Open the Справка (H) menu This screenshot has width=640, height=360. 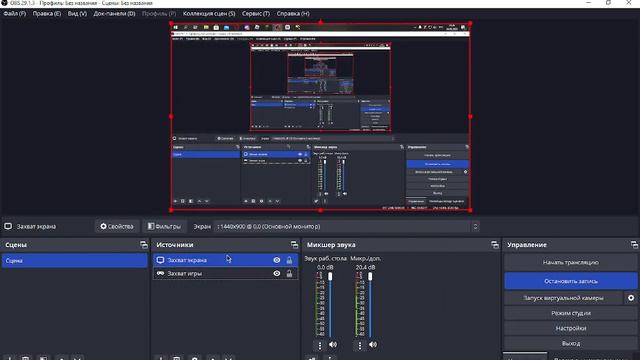pos(293,13)
